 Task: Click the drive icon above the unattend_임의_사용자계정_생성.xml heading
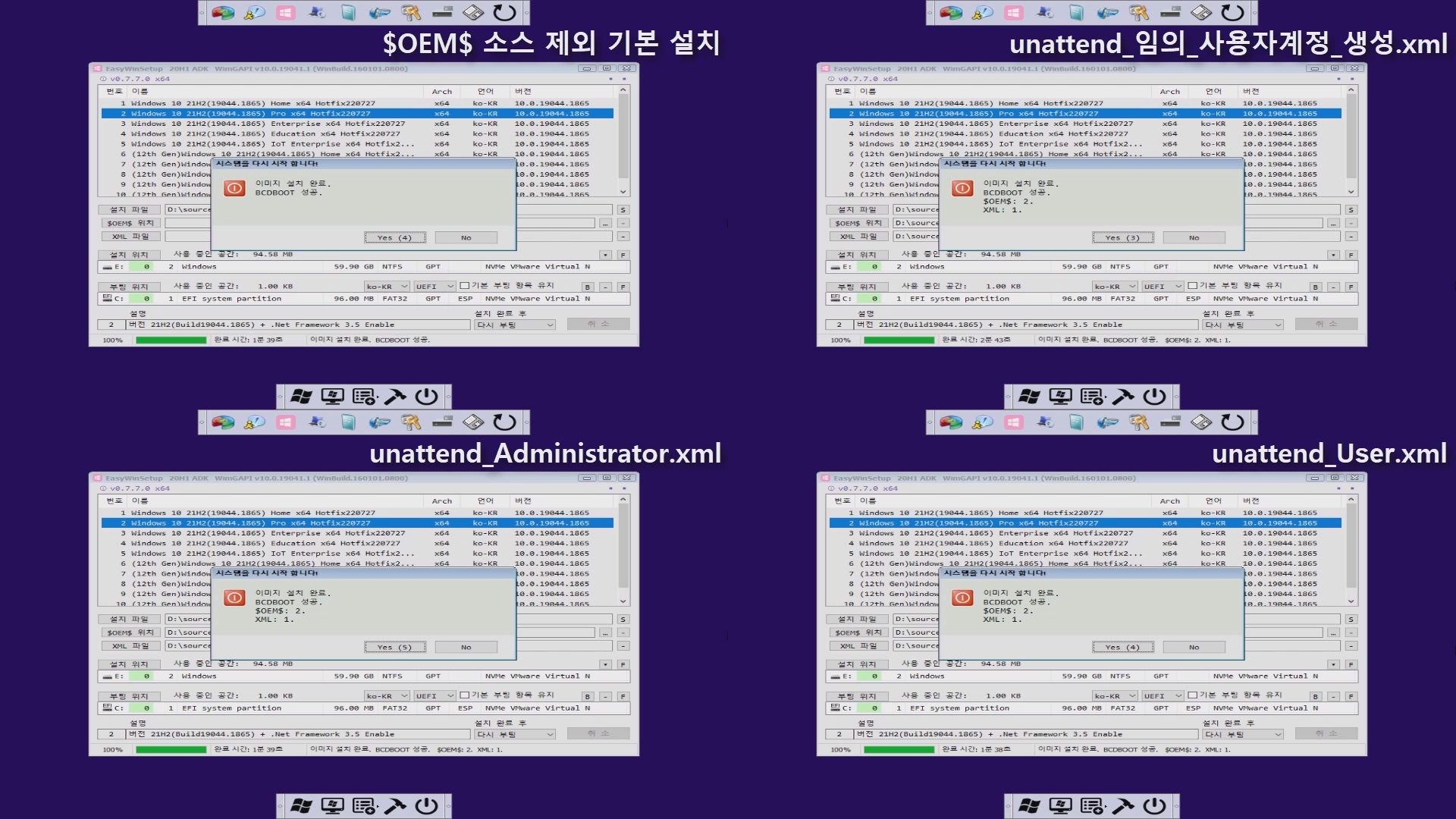1170,13
